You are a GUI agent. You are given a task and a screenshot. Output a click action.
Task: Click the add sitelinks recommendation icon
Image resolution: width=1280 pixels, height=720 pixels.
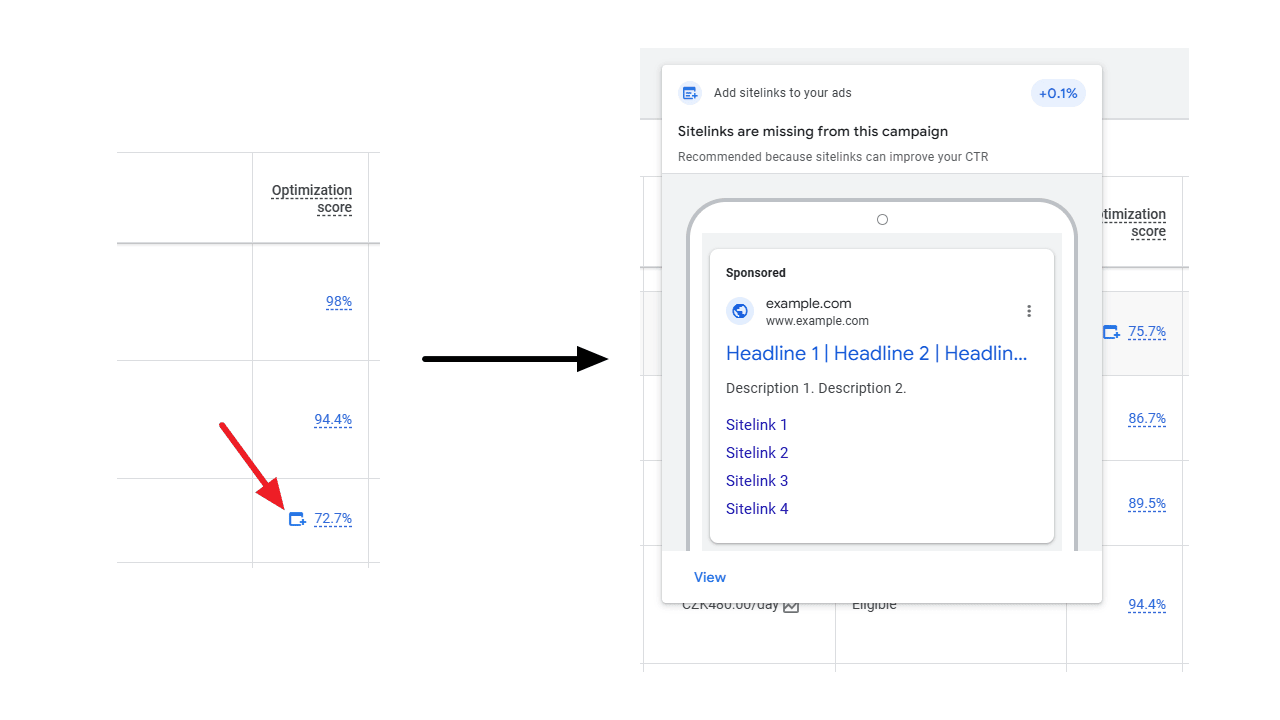coord(690,92)
